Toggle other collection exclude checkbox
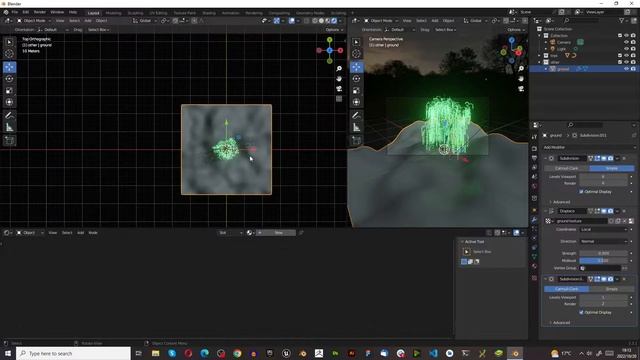This screenshot has width=640, height=360. (x=620, y=62)
